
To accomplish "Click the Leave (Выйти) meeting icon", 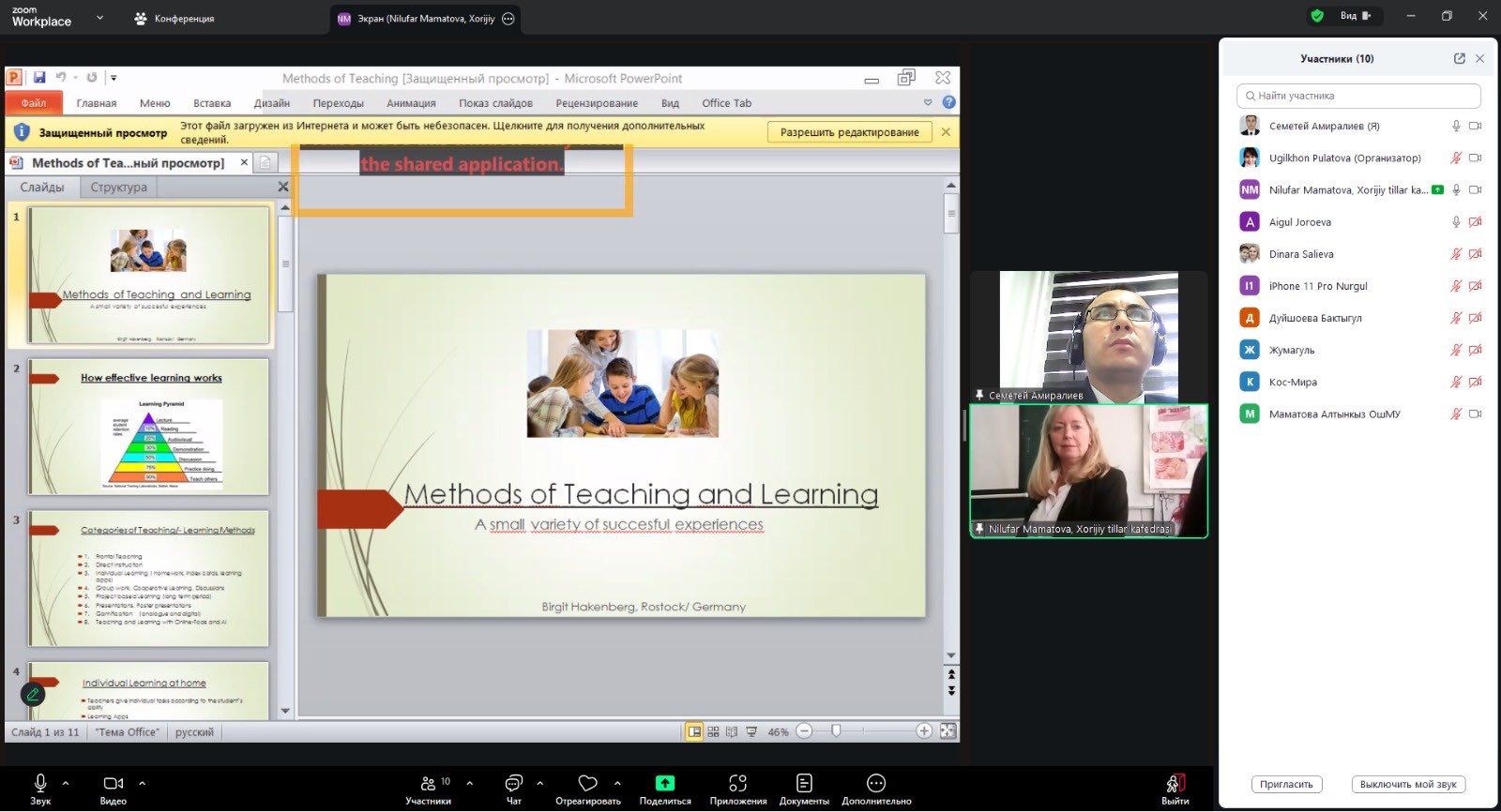I will point(1175,784).
